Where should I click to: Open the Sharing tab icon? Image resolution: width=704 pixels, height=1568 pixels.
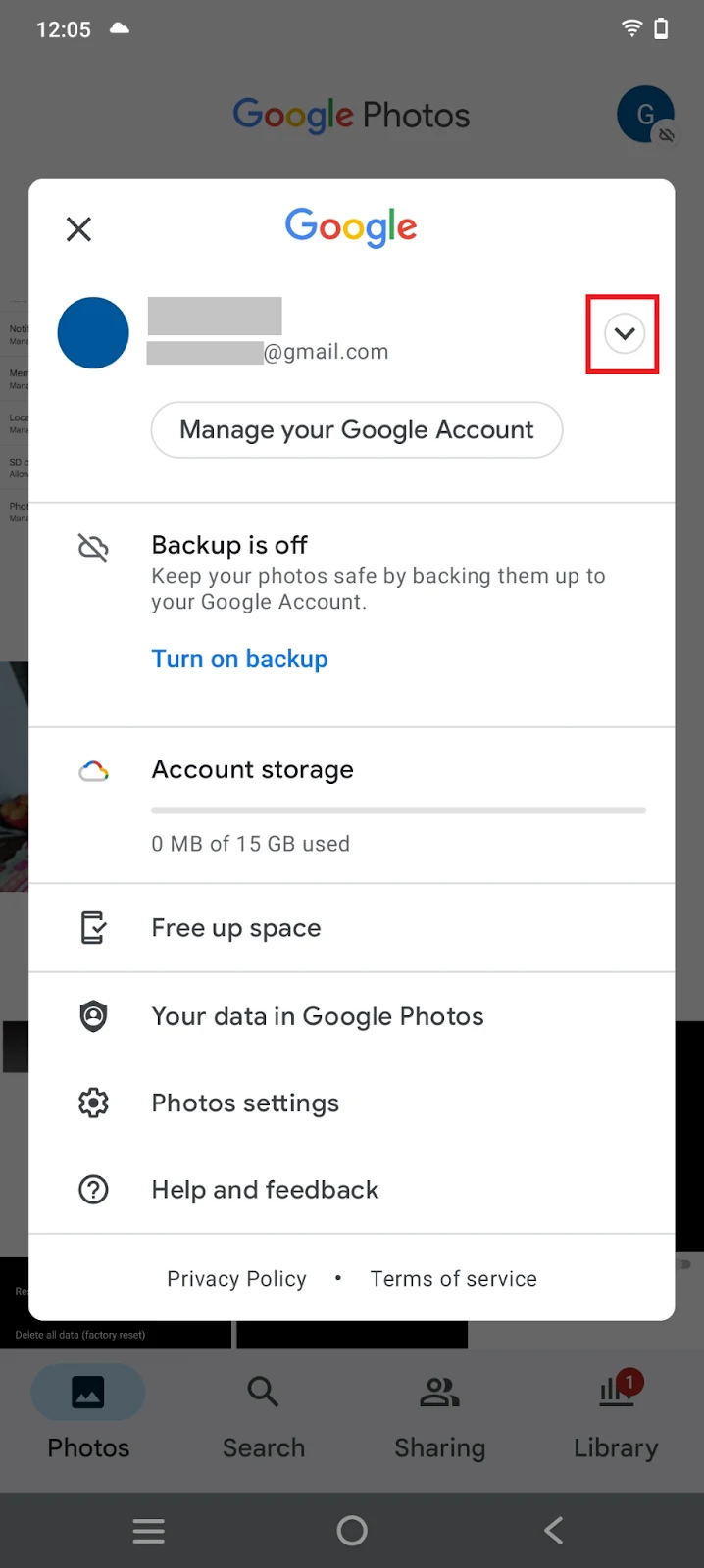[x=439, y=1392]
